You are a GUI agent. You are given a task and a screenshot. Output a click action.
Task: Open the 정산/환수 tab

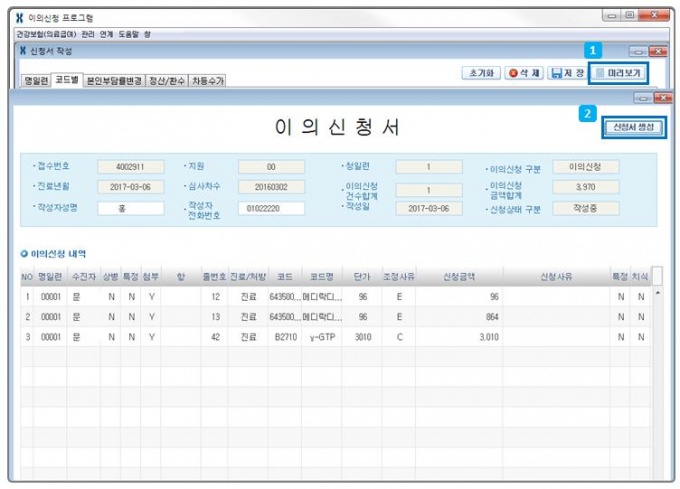click(166, 80)
